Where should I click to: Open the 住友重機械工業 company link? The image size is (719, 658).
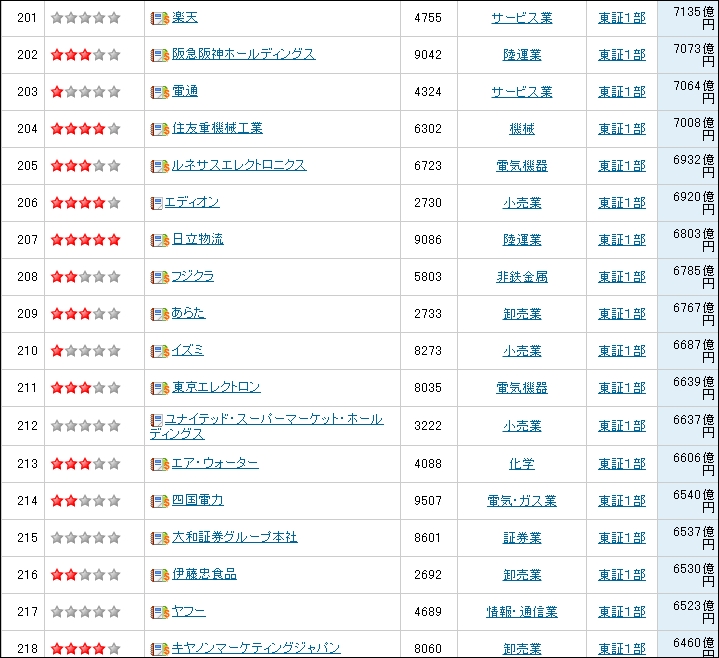pyautogui.click(x=217, y=128)
